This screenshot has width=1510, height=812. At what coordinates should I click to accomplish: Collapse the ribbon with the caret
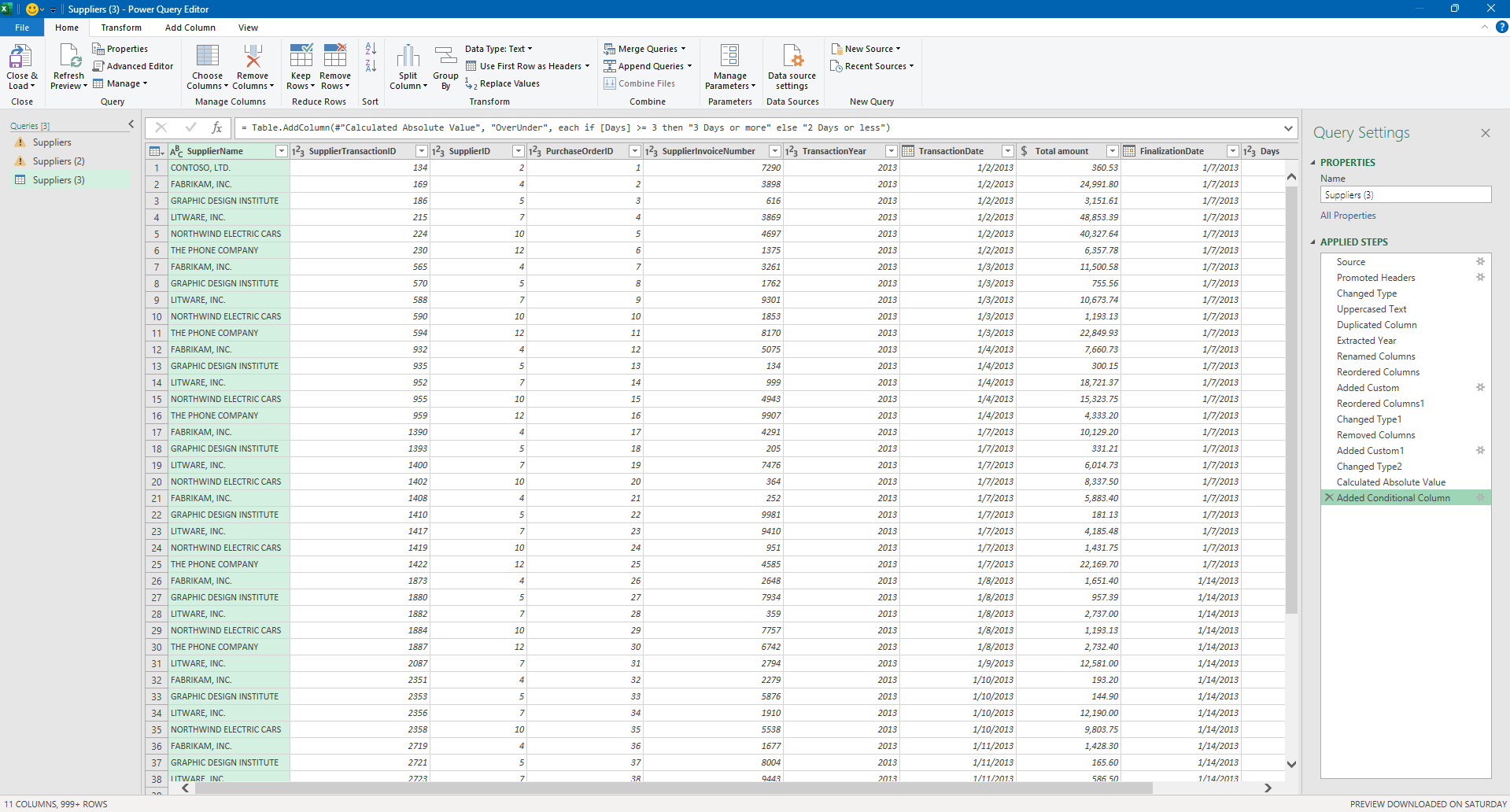click(1485, 27)
